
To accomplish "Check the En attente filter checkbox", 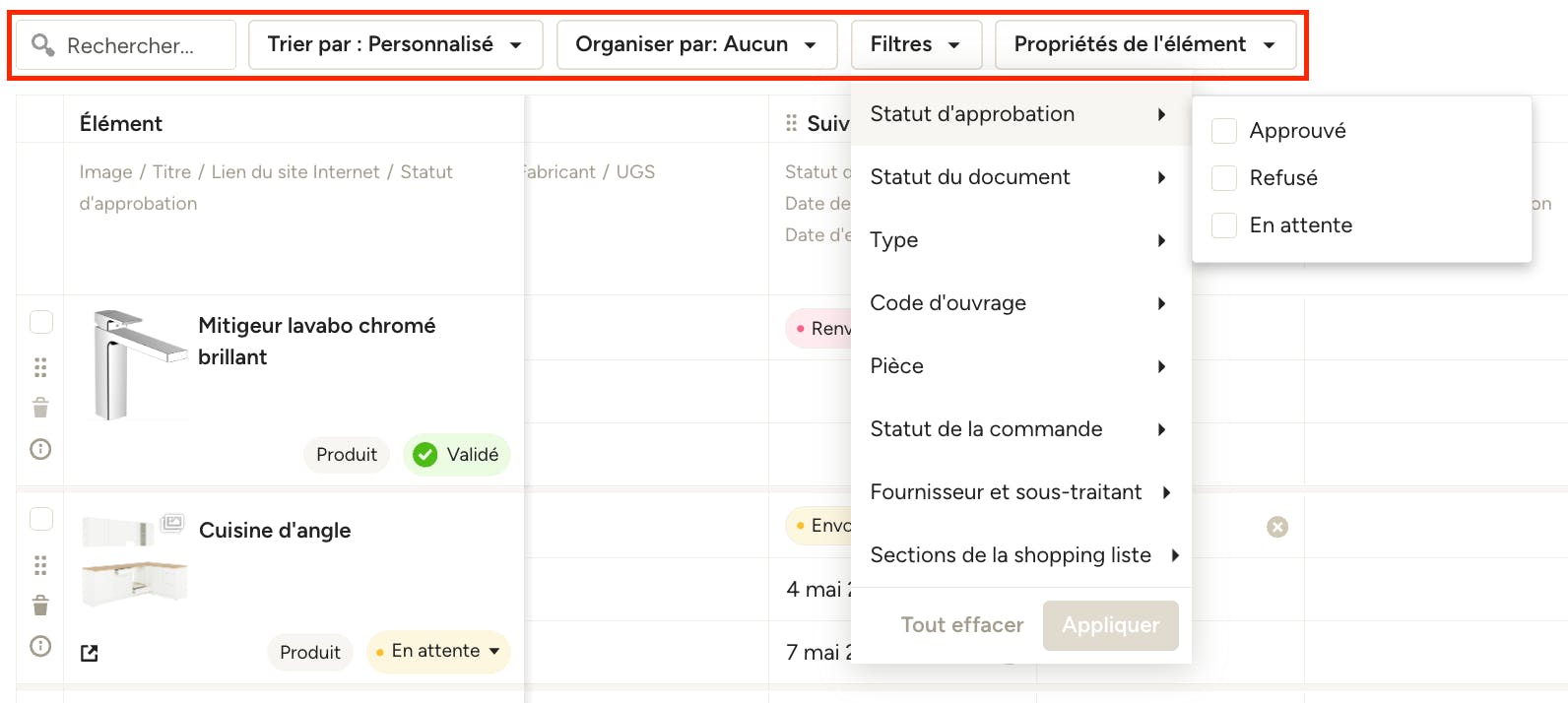I will point(1224,225).
